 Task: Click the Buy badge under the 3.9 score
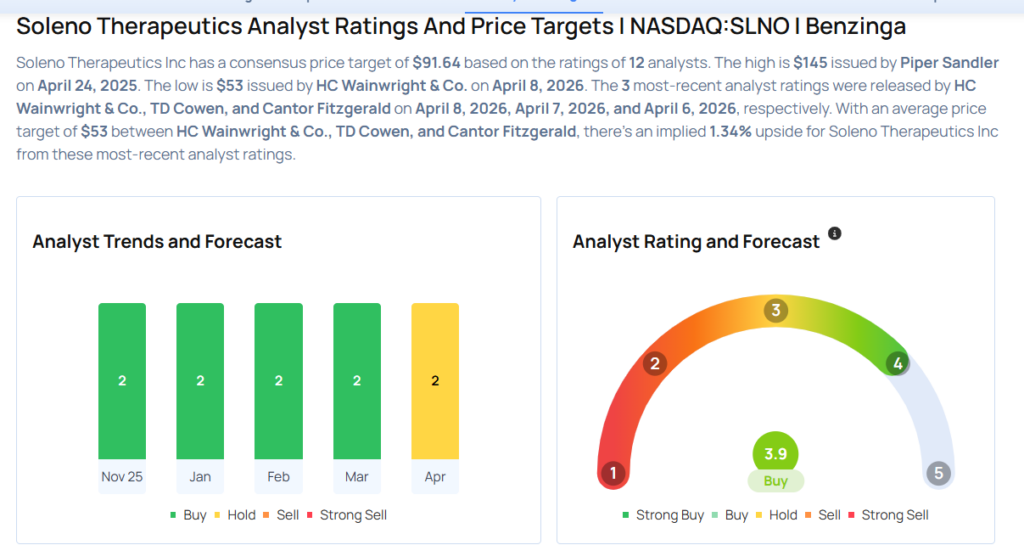775,481
